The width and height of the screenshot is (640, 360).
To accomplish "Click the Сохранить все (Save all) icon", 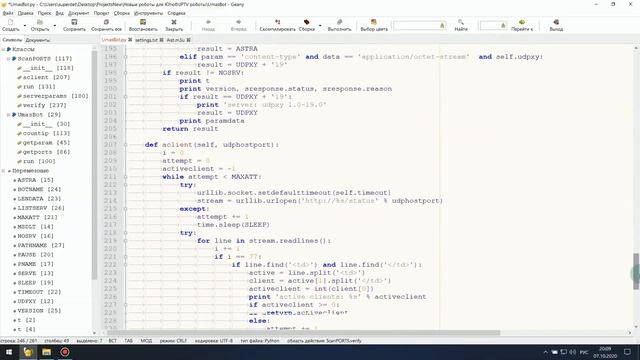I will 106,22.
